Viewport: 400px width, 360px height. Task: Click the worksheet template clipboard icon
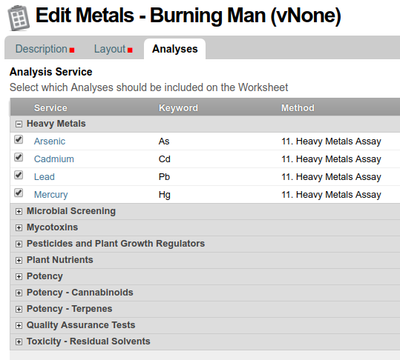pyautogui.click(x=19, y=18)
